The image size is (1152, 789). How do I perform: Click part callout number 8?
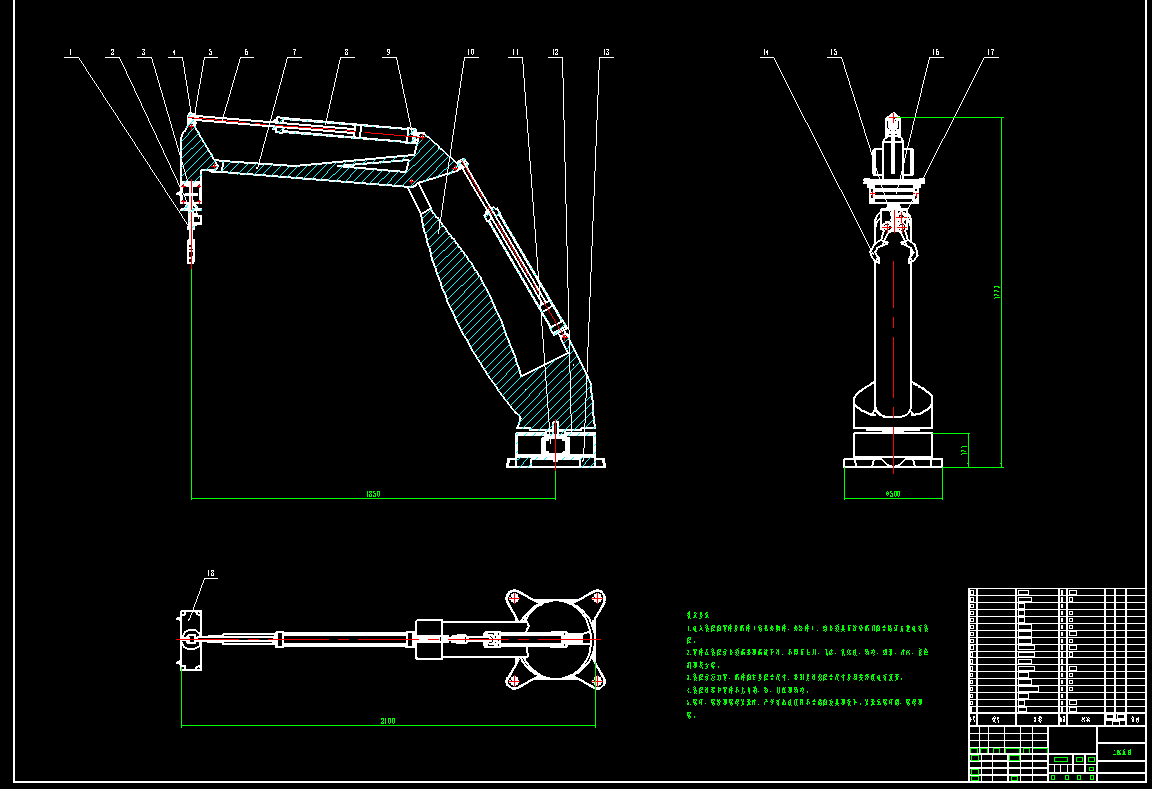click(346, 52)
